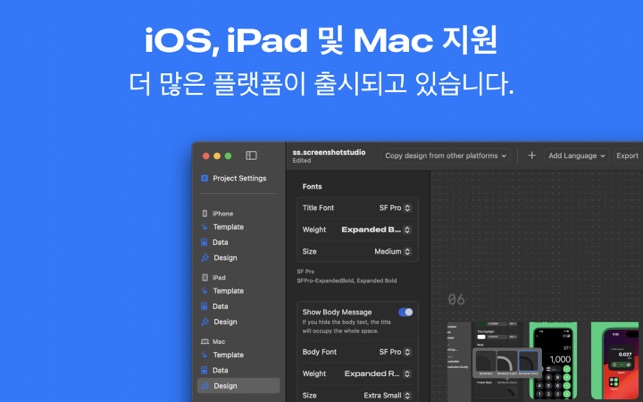Click the iPad Template sparkle icon
Viewport: 643px width, 402px height.
(x=204, y=291)
